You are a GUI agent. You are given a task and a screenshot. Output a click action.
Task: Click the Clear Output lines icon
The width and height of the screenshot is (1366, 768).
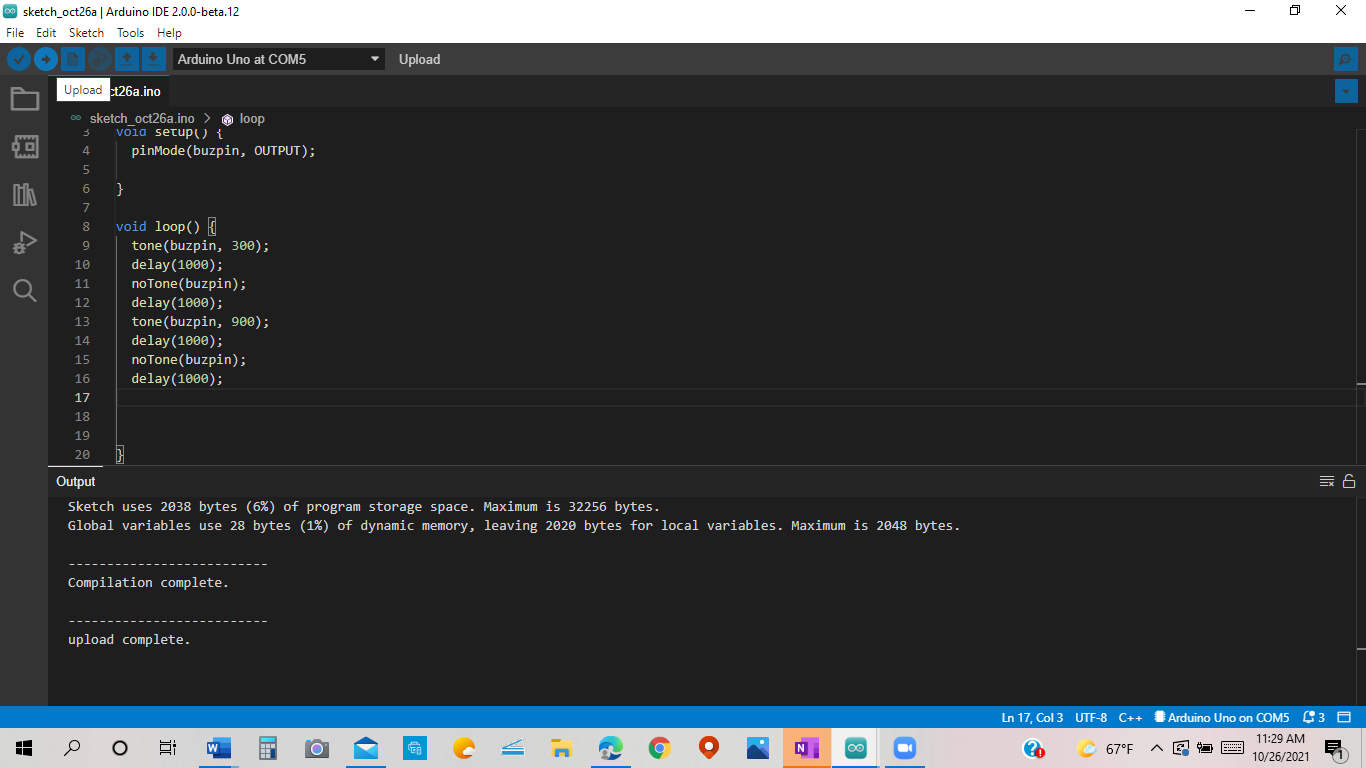tap(1327, 481)
